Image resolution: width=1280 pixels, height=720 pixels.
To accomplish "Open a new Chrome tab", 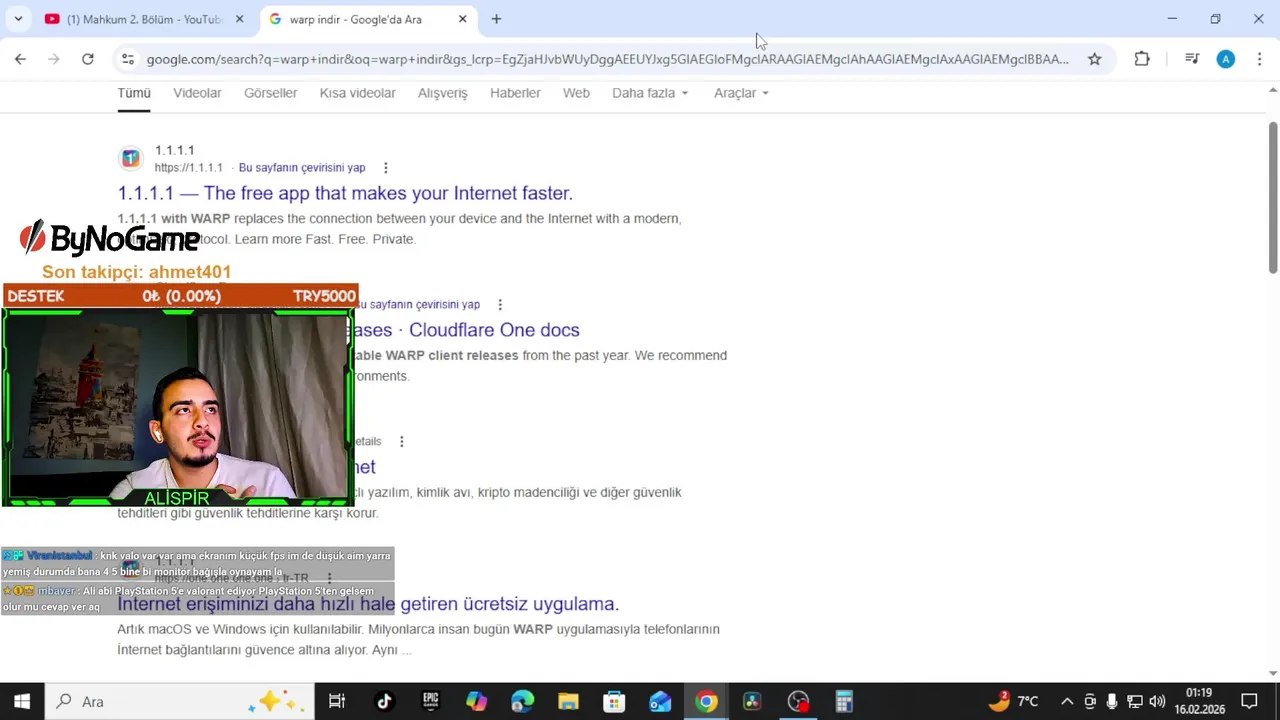I will click(496, 19).
